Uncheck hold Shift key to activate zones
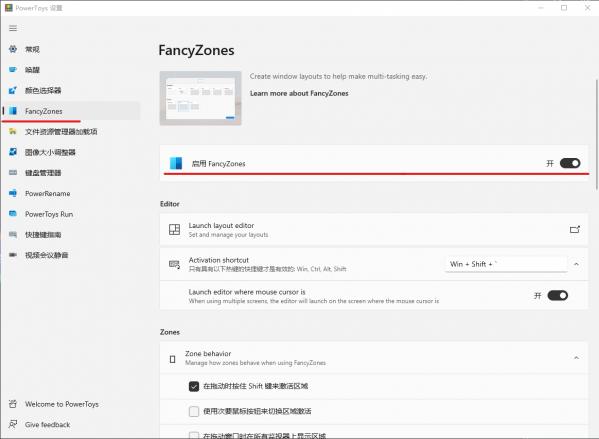 (194, 386)
